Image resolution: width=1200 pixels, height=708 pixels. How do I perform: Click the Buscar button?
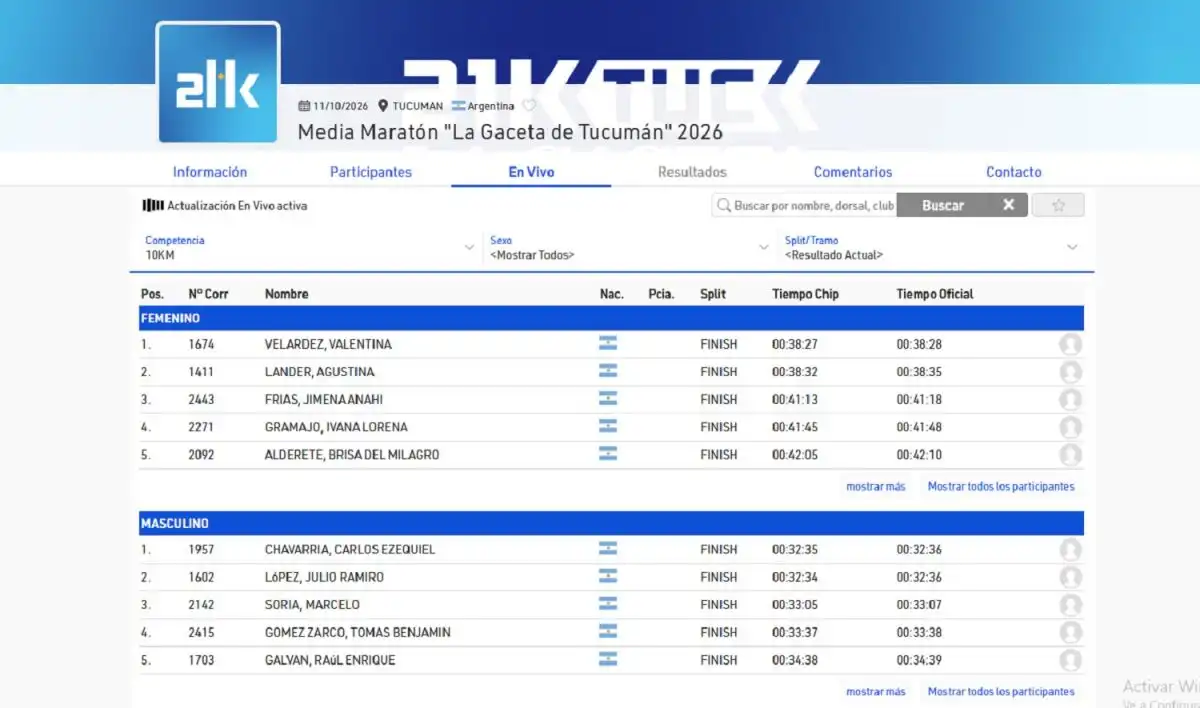(x=943, y=205)
